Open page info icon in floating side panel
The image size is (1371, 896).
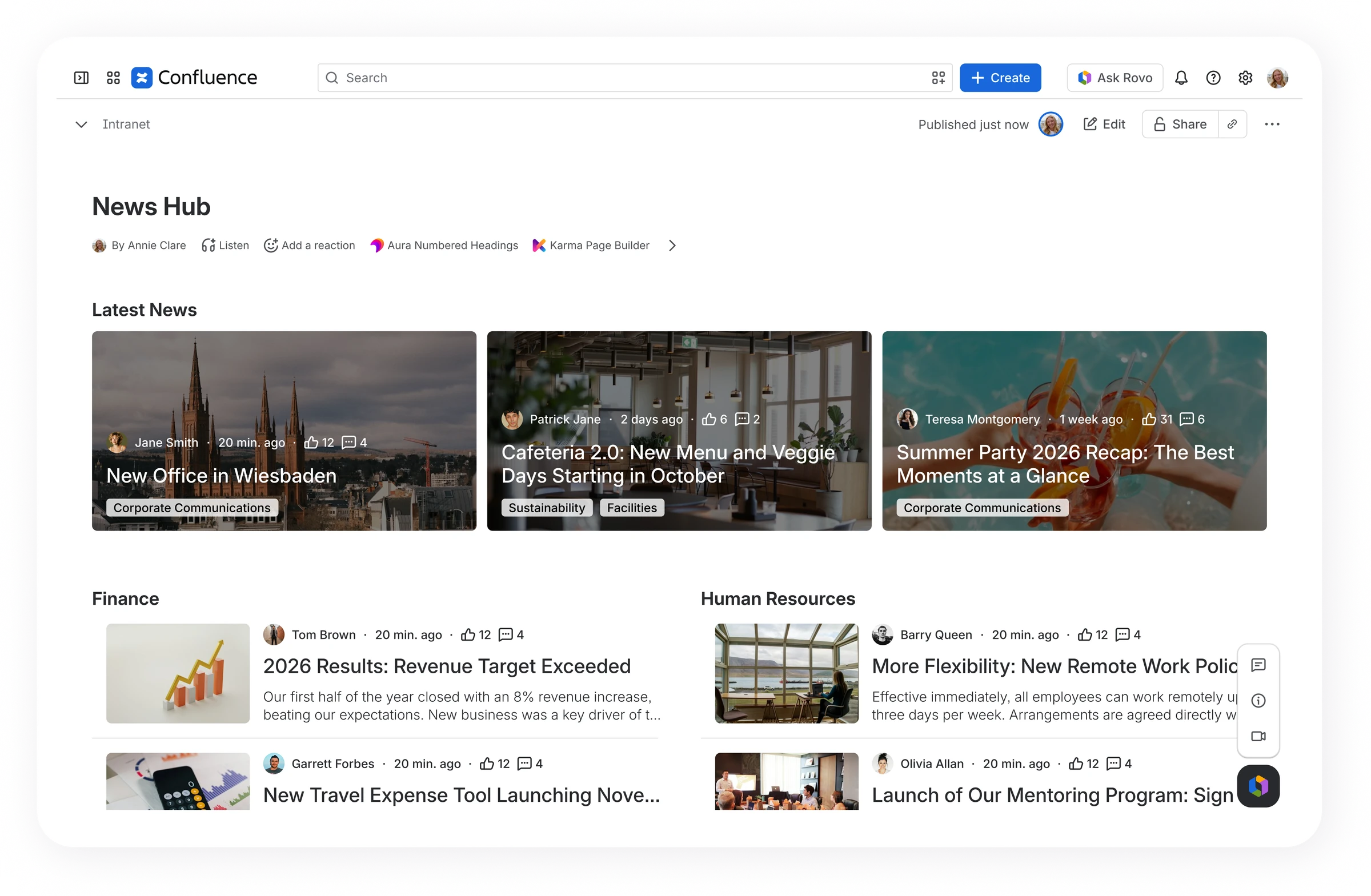1258,701
